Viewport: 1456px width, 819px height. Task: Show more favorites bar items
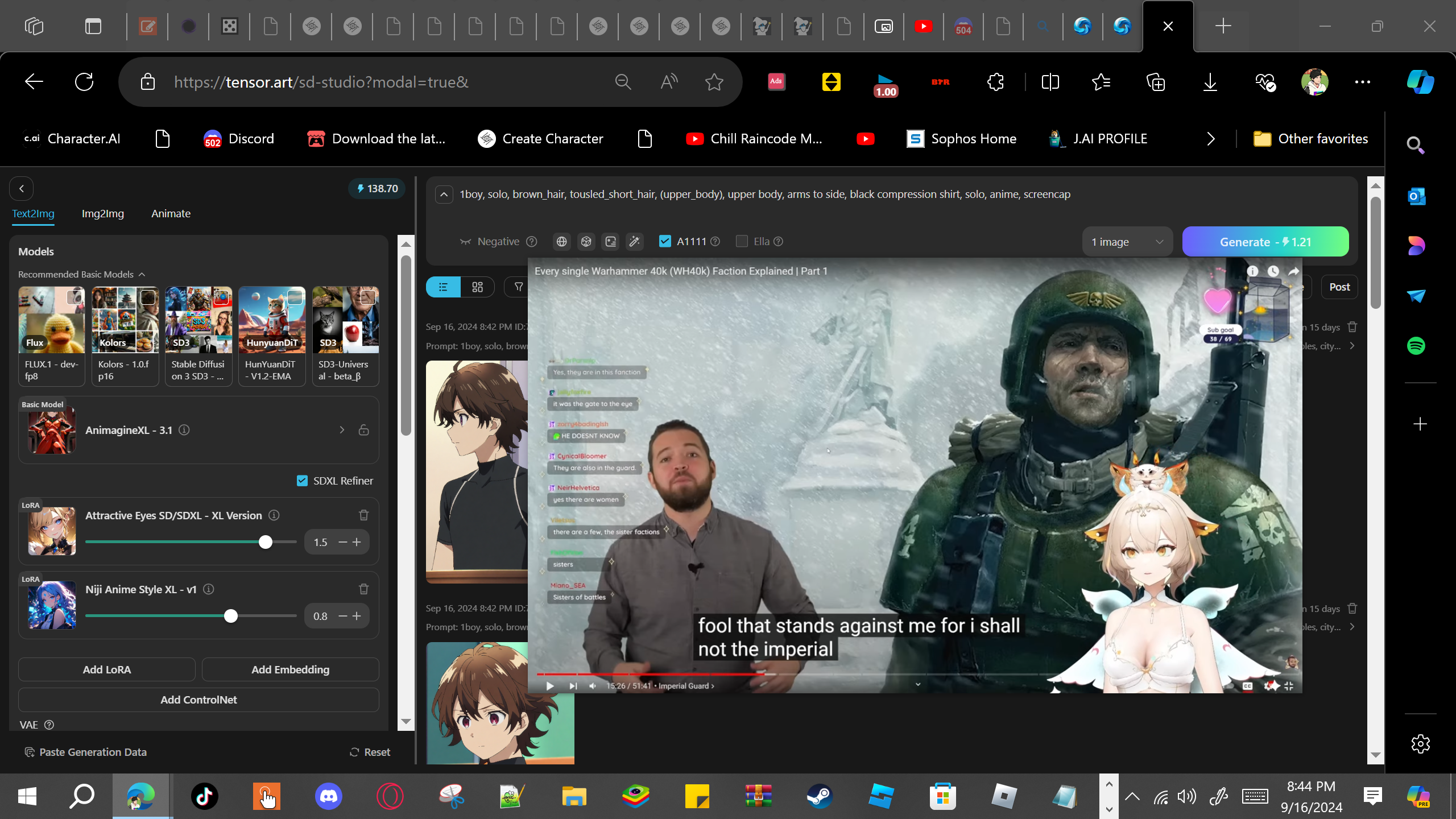tap(1211, 139)
